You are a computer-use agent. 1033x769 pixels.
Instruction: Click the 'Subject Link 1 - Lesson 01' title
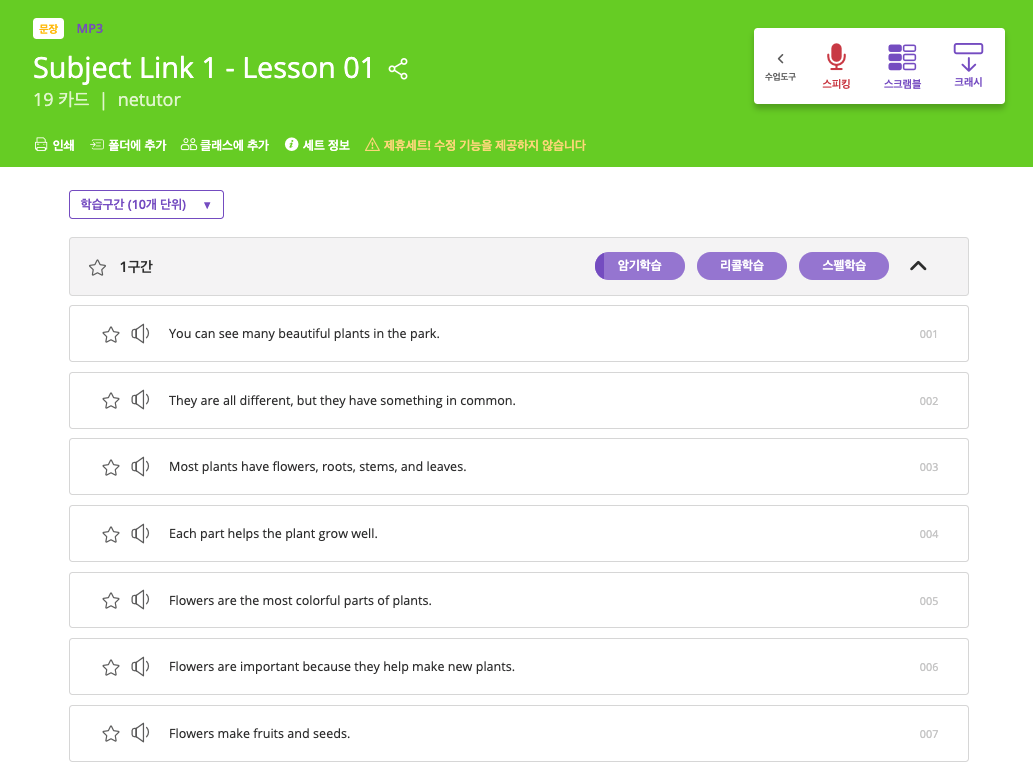point(204,68)
